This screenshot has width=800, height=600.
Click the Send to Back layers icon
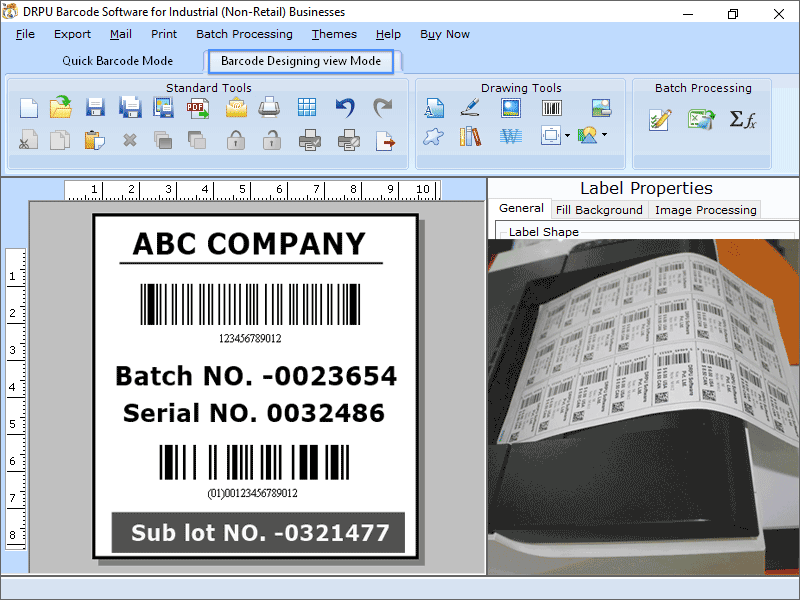pyautogui.click(x=197, y=140)
